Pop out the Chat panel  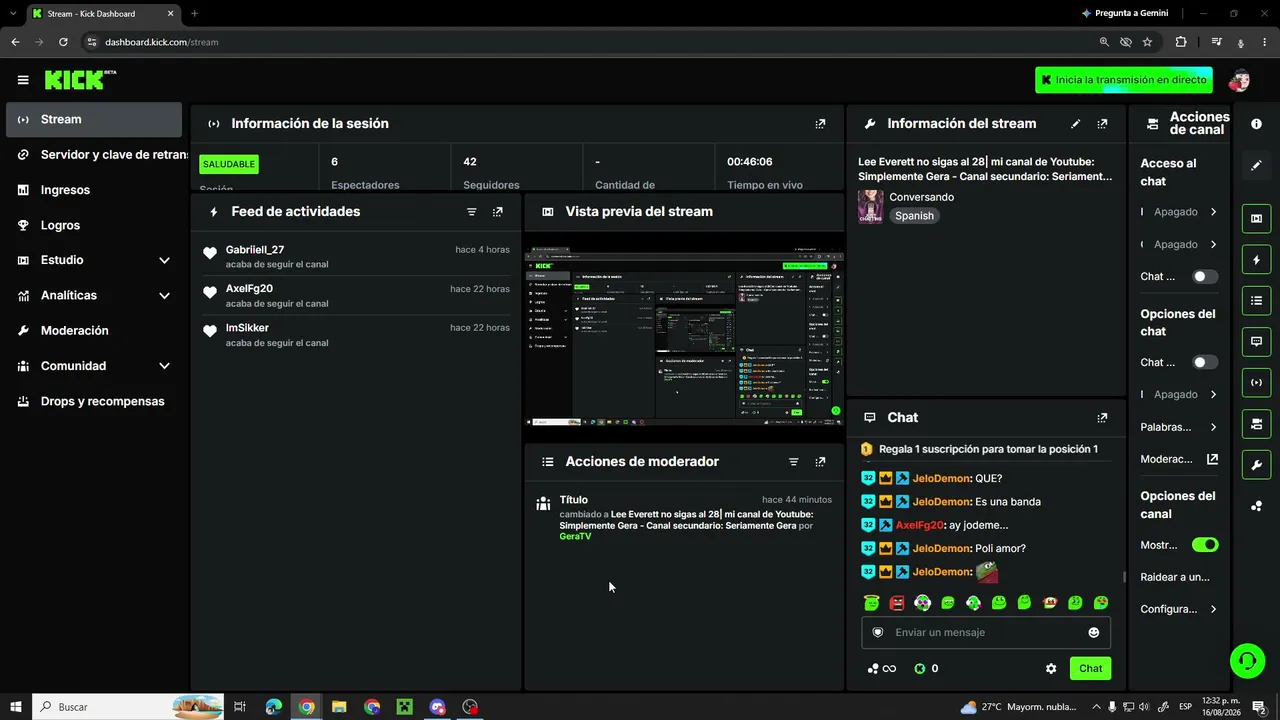pyautogui.click(x=1102, y=418)
